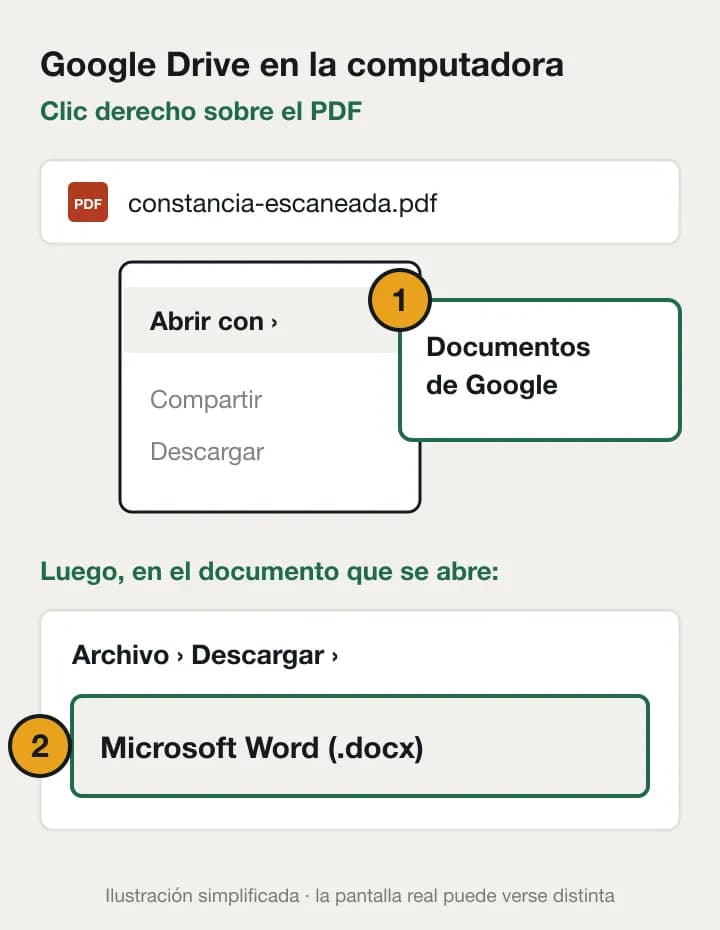Click the red PDF file icon
Image resolution: width=720 pixels, height=930 pixels.
[x=88, y=202]
